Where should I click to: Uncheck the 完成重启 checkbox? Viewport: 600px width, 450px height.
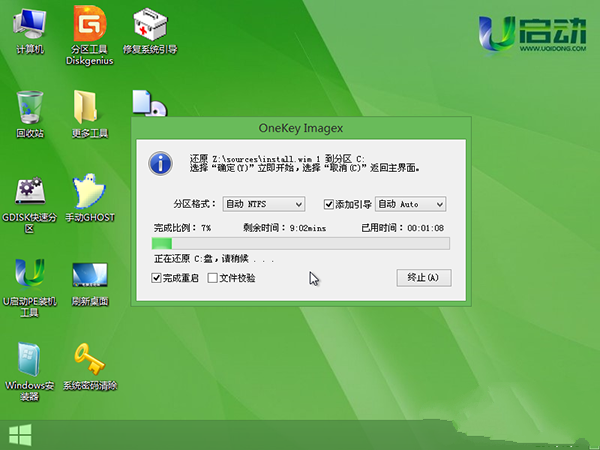[x=156, y=278]
